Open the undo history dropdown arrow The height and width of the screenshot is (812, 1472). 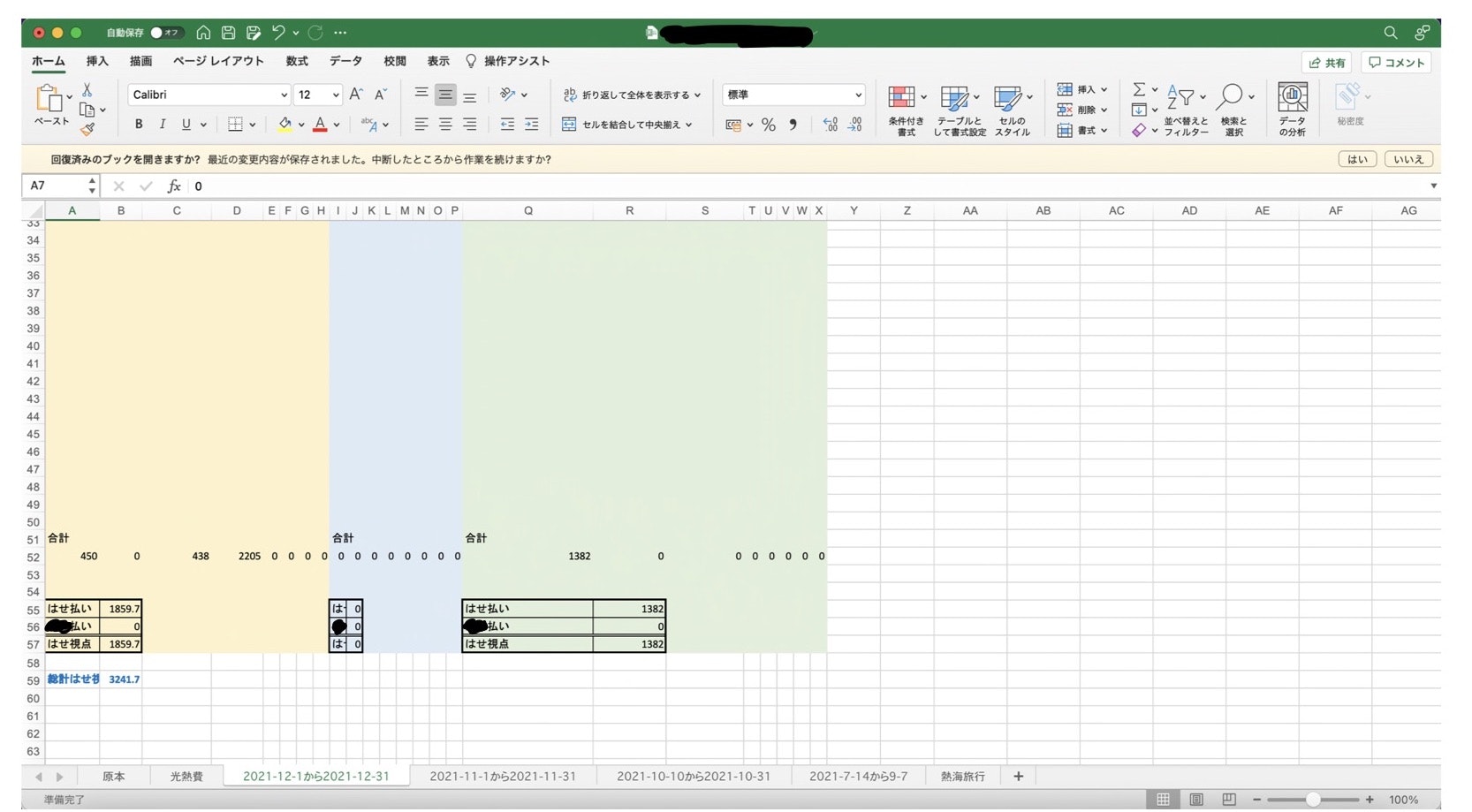coord(295,33)
